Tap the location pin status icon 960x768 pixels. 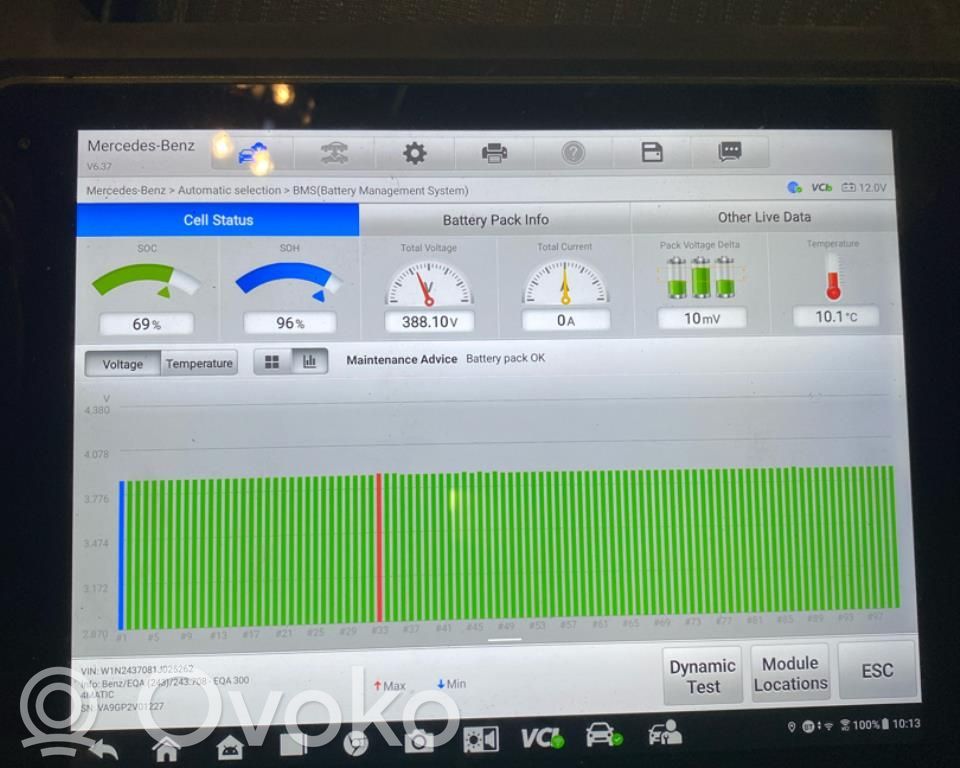(x=792, y=727)
